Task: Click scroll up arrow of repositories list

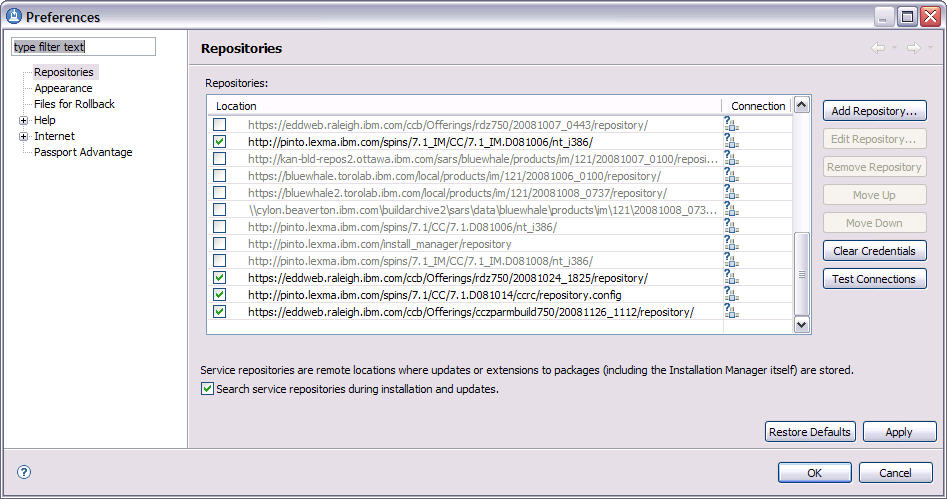Action: pyautogui.click(x=801, y=105)
